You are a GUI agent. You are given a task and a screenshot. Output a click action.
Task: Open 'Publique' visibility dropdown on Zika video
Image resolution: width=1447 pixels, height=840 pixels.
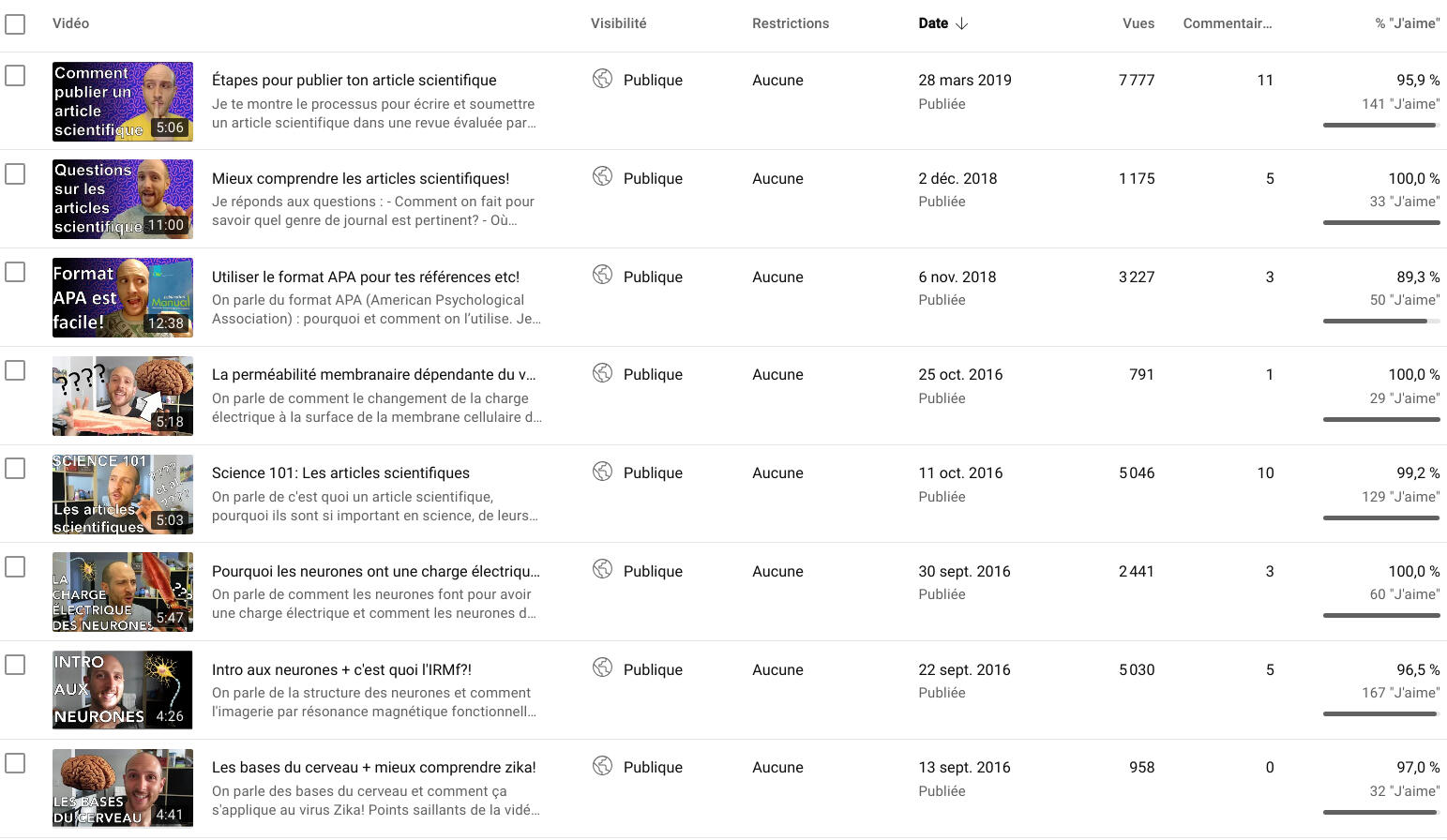coord(653,767)
